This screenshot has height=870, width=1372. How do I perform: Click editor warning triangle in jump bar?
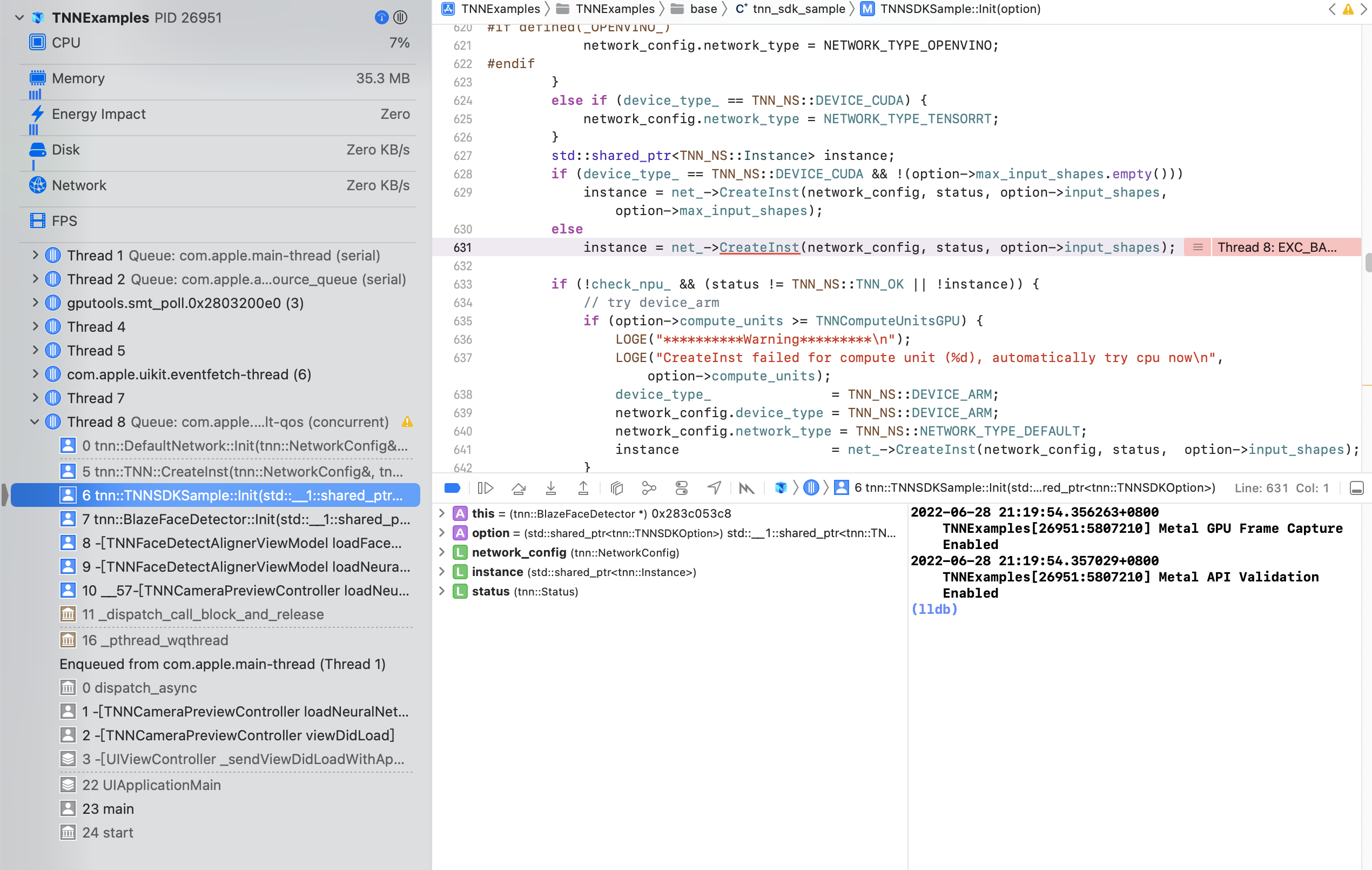(x=1348, y=9)
